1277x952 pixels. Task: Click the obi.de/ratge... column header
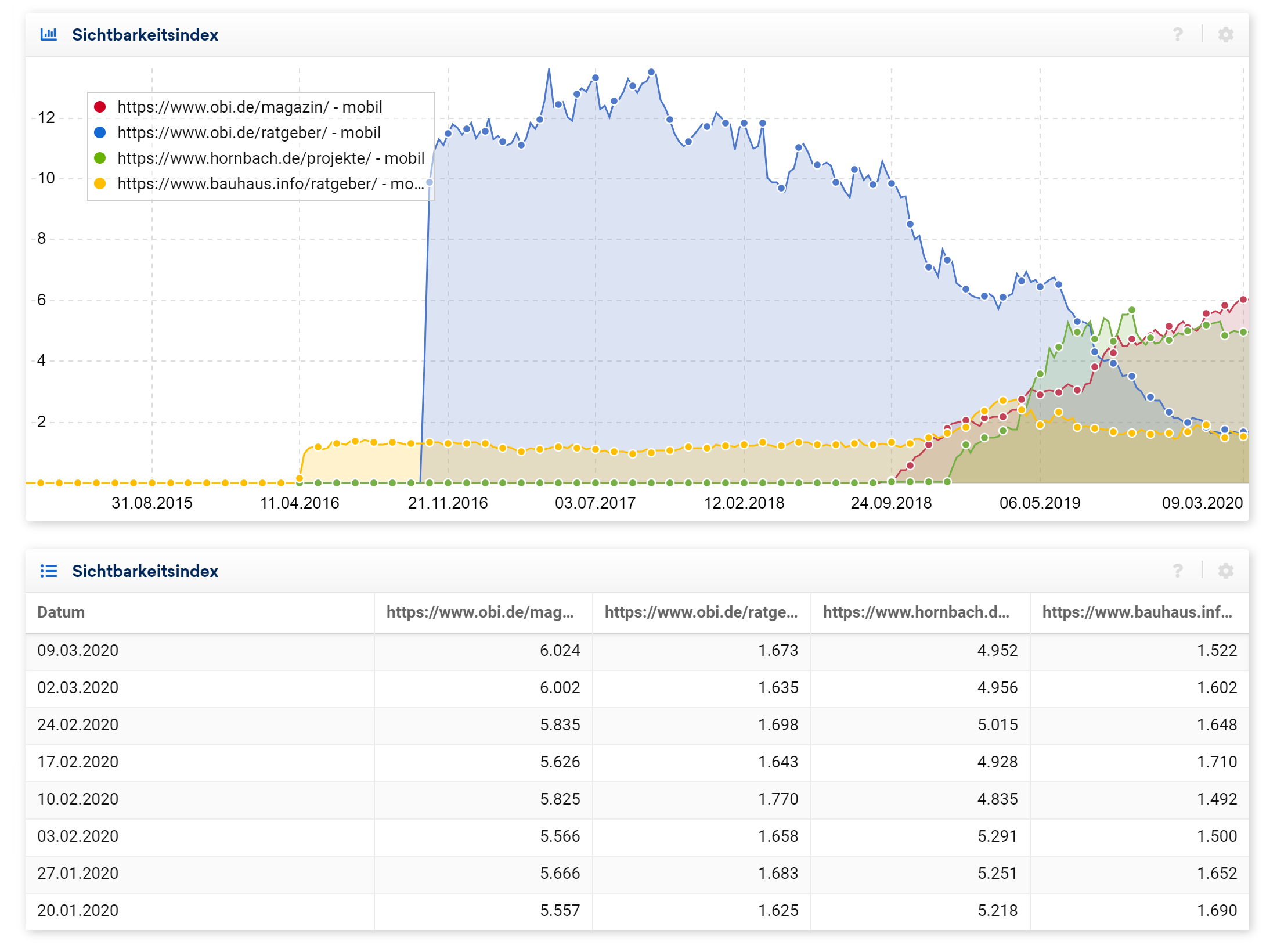coord(701,612)
